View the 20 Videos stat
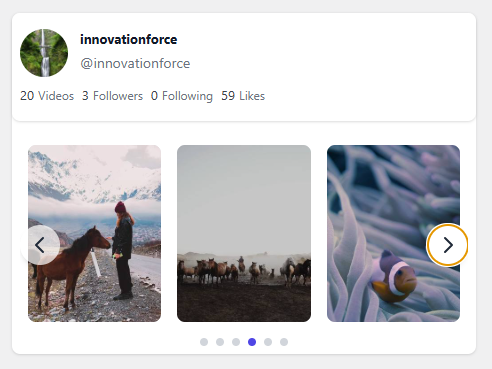Screen dimensions: 492x369 pos(47,96)
